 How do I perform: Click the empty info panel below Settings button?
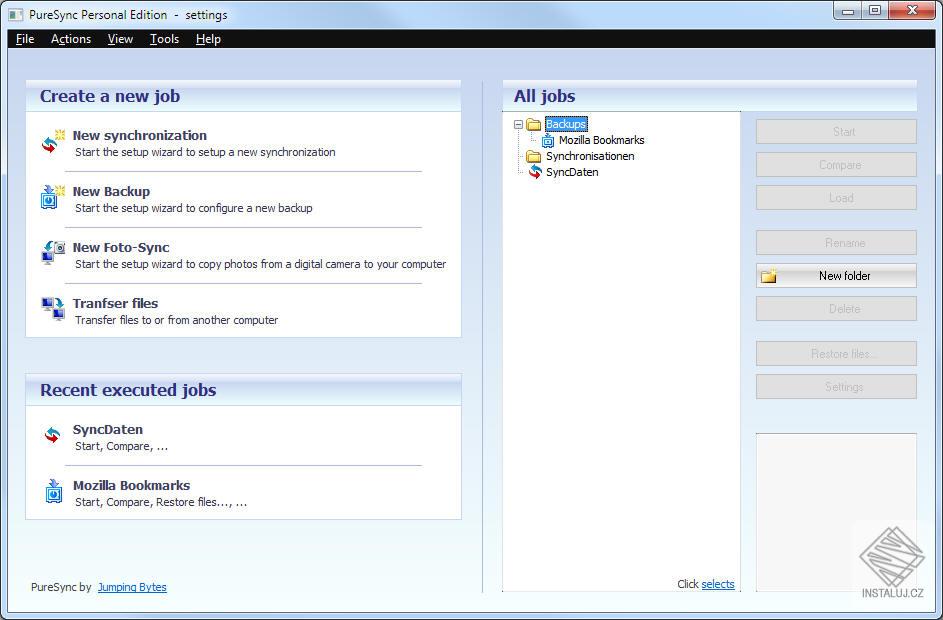pos(836,512)
